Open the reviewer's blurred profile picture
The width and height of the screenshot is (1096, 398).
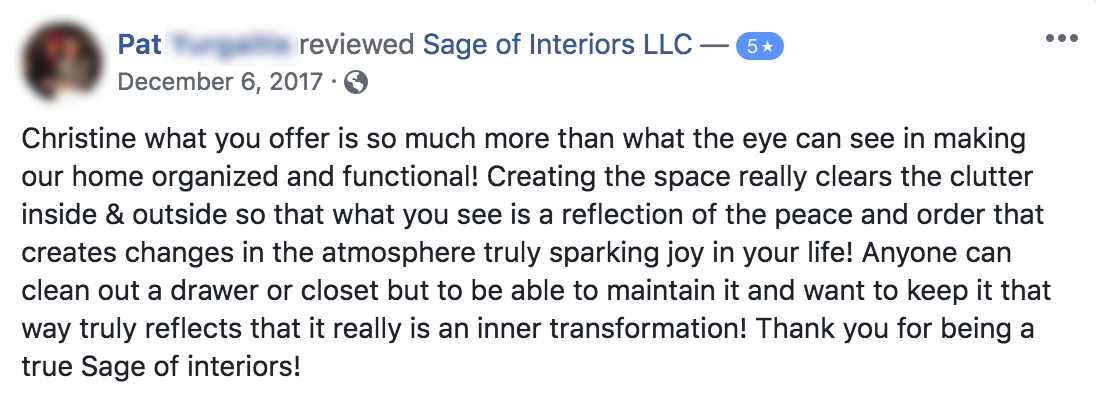[64, 62]
